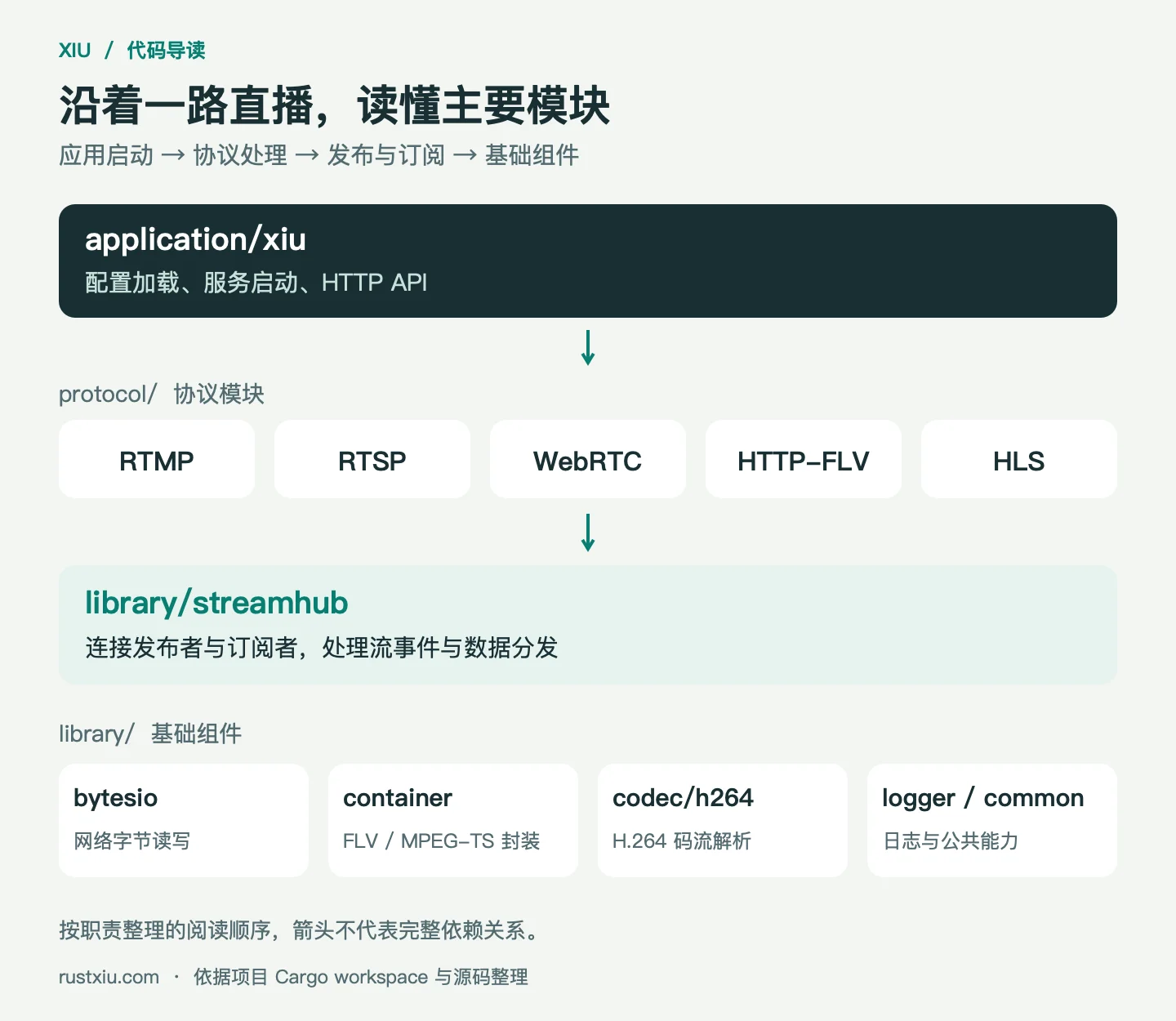Select the RTMP protocol card

tap(157, 459)
